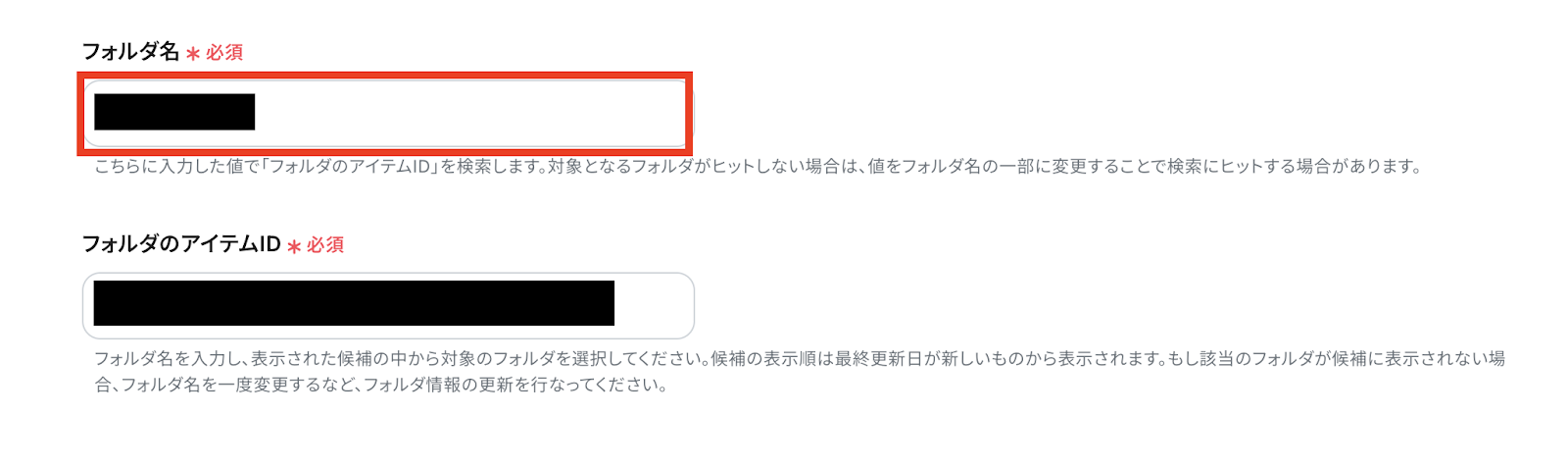The image size is (1568, 466).
Task: Select the 必須 marker next to フォルダ名
Action: (x=224, y=52)
